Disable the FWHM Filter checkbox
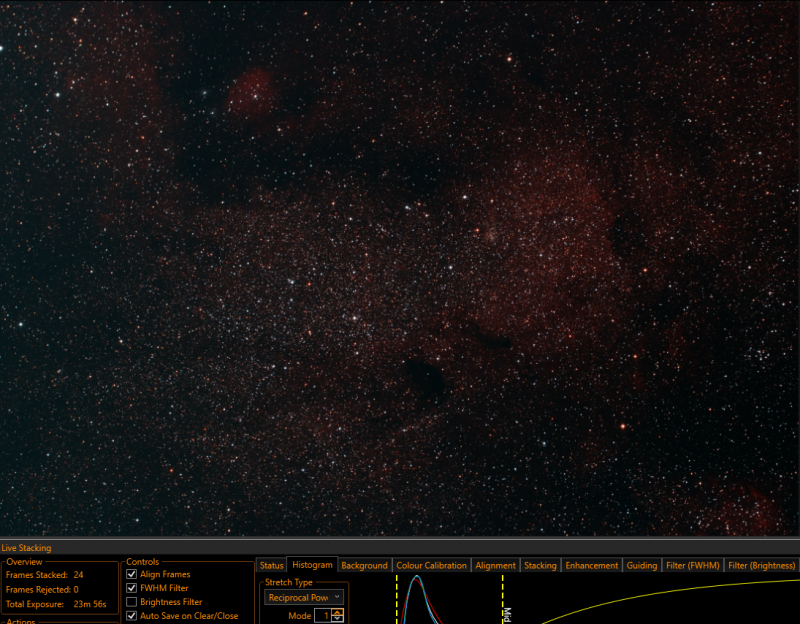This screenshot has height=624, width=800. click(x=132, y=588)
